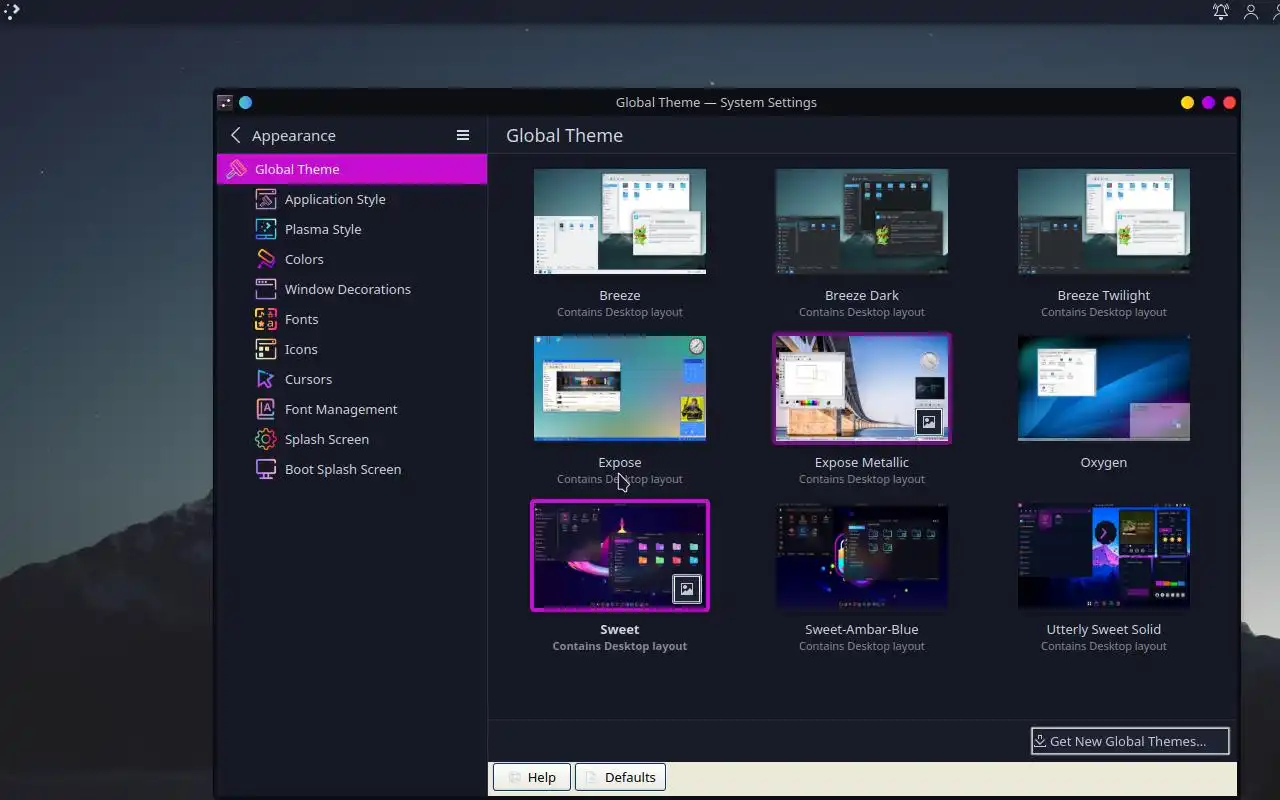The width and height of the screenshot is (1280, 800).
Task: Select the Utterly Sweet Solid thumbnail
Action: click(x=1104, y=555)
